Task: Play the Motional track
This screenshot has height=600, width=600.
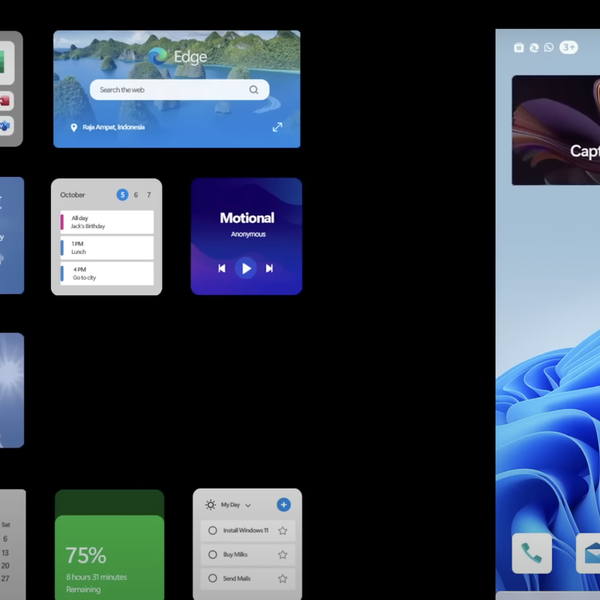Action: 246,268
